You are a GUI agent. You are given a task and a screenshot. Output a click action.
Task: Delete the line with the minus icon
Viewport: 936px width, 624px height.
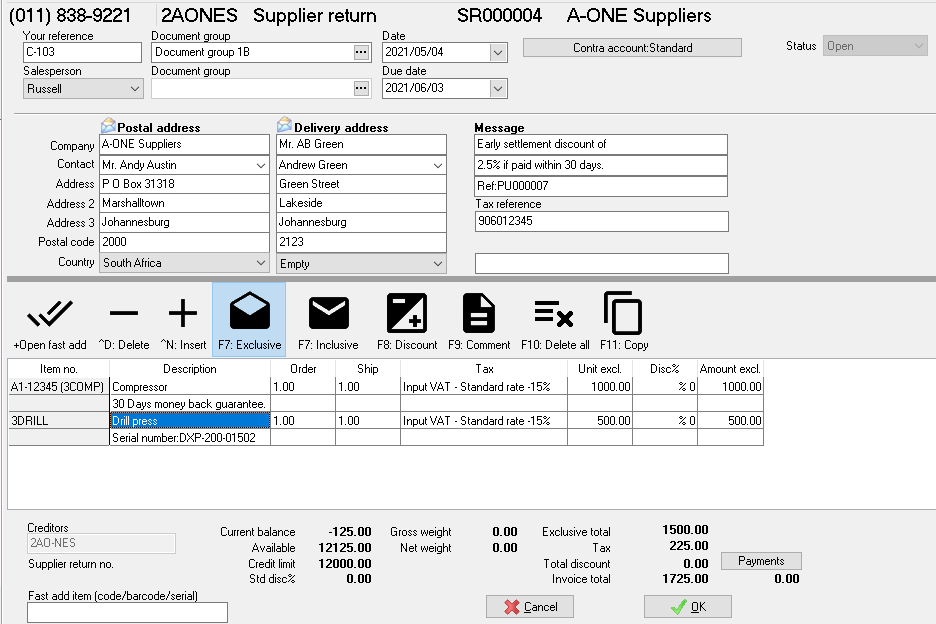pyautogui.click(x=123, y=315)
